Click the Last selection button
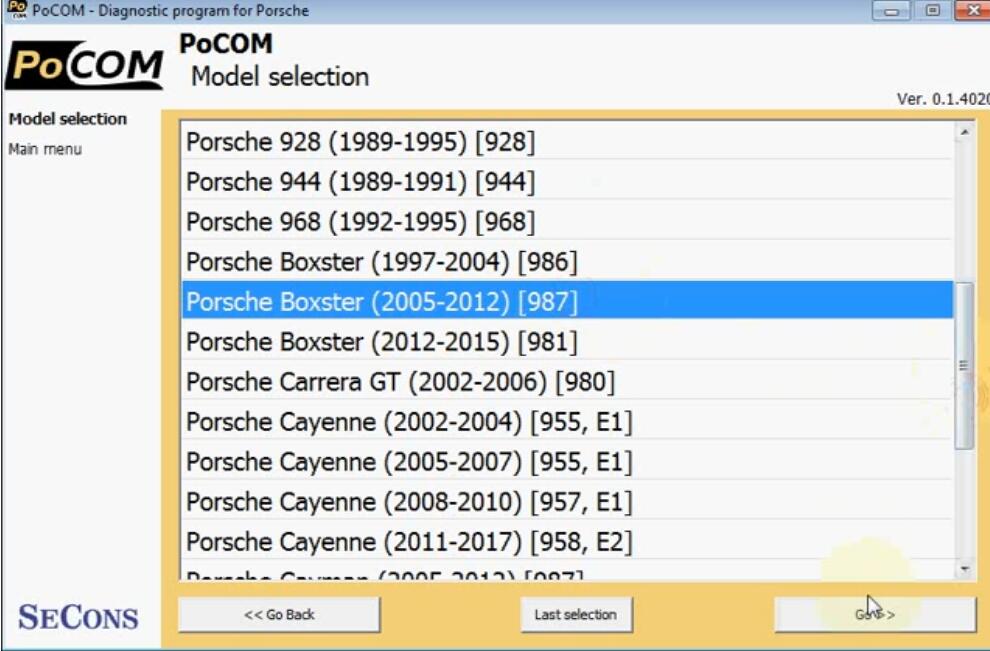 (x=576, y=614)
